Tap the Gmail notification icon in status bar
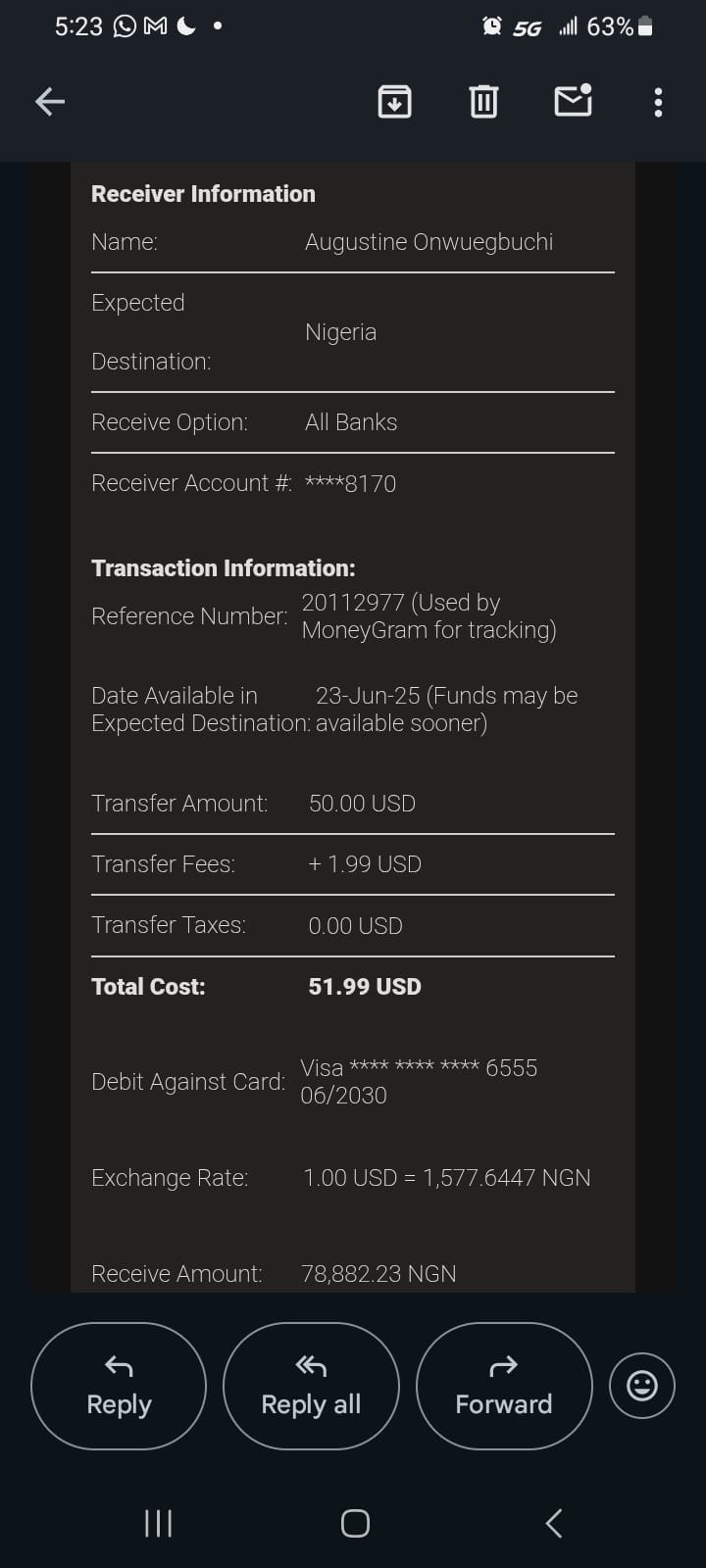The width and height of the screenshot is (706, 1568). (155, 26)
